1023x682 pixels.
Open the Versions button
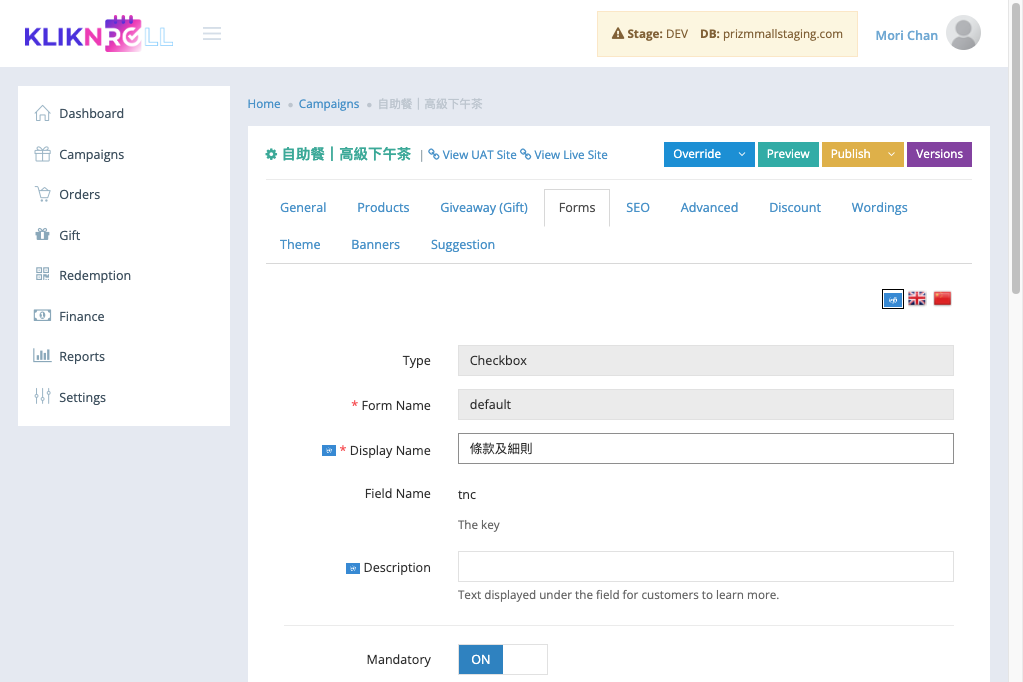(939, 154)
